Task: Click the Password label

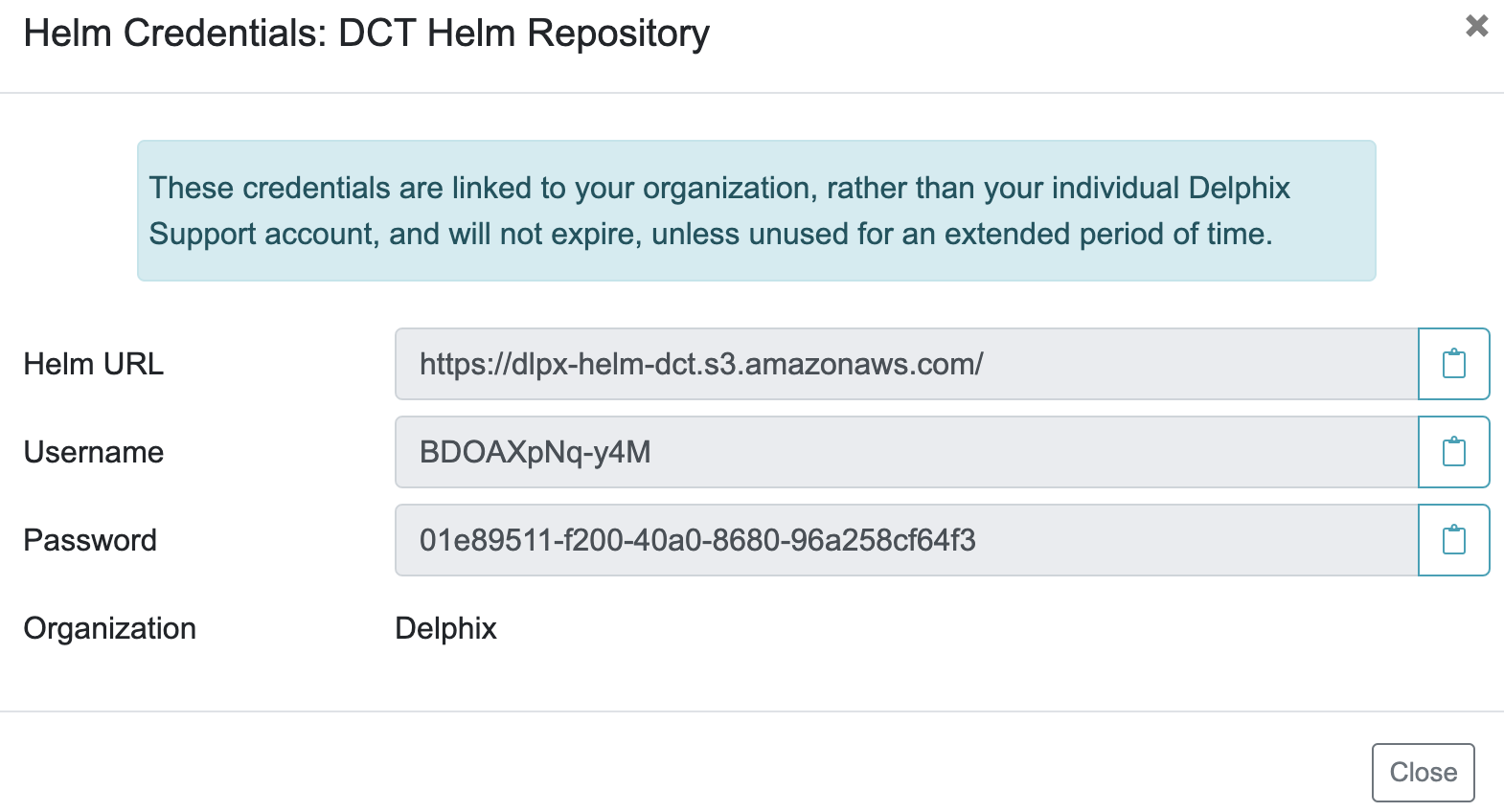Action: [90, 540]
